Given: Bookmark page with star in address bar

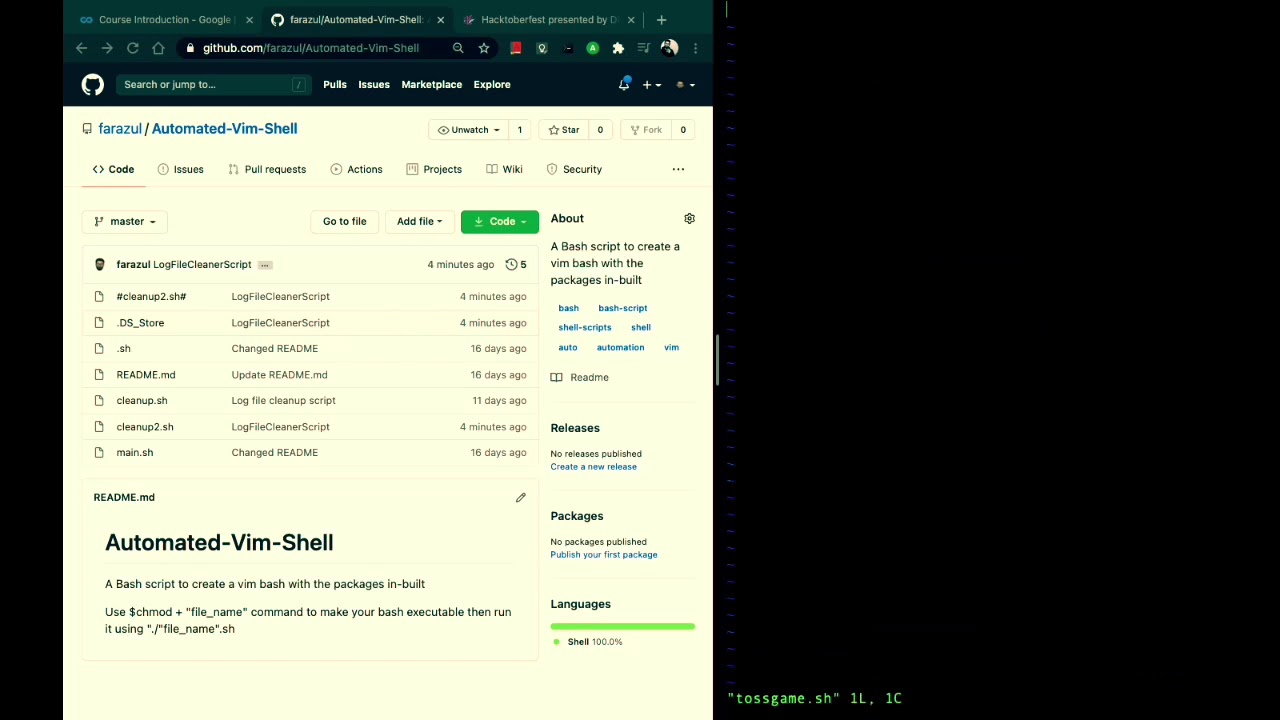Looking at the screenshot, I should tap(484, 48).
